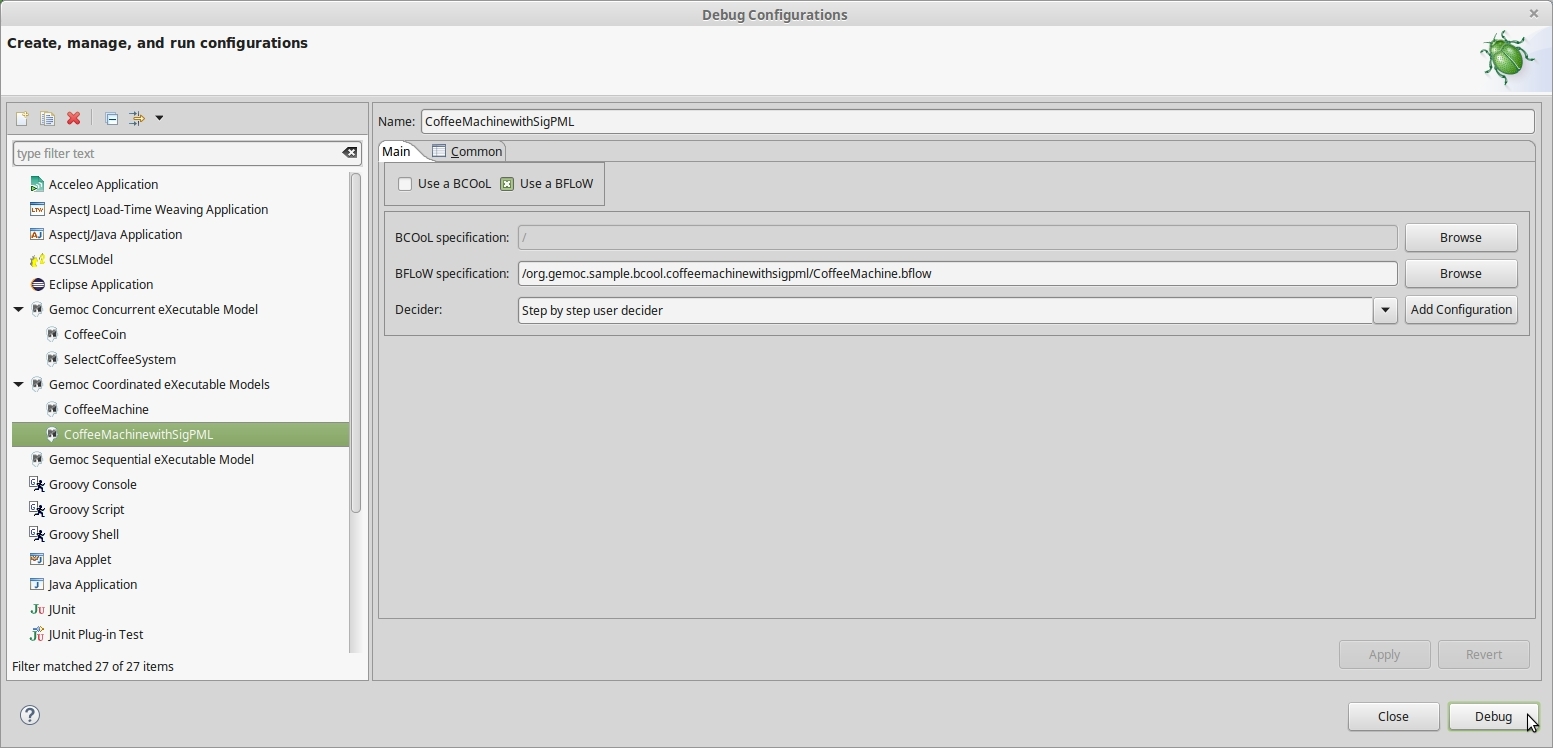This screenshot has width=1553, height=748.
Task: Clear the filter text field icon
Action: (x=349, y=153)
